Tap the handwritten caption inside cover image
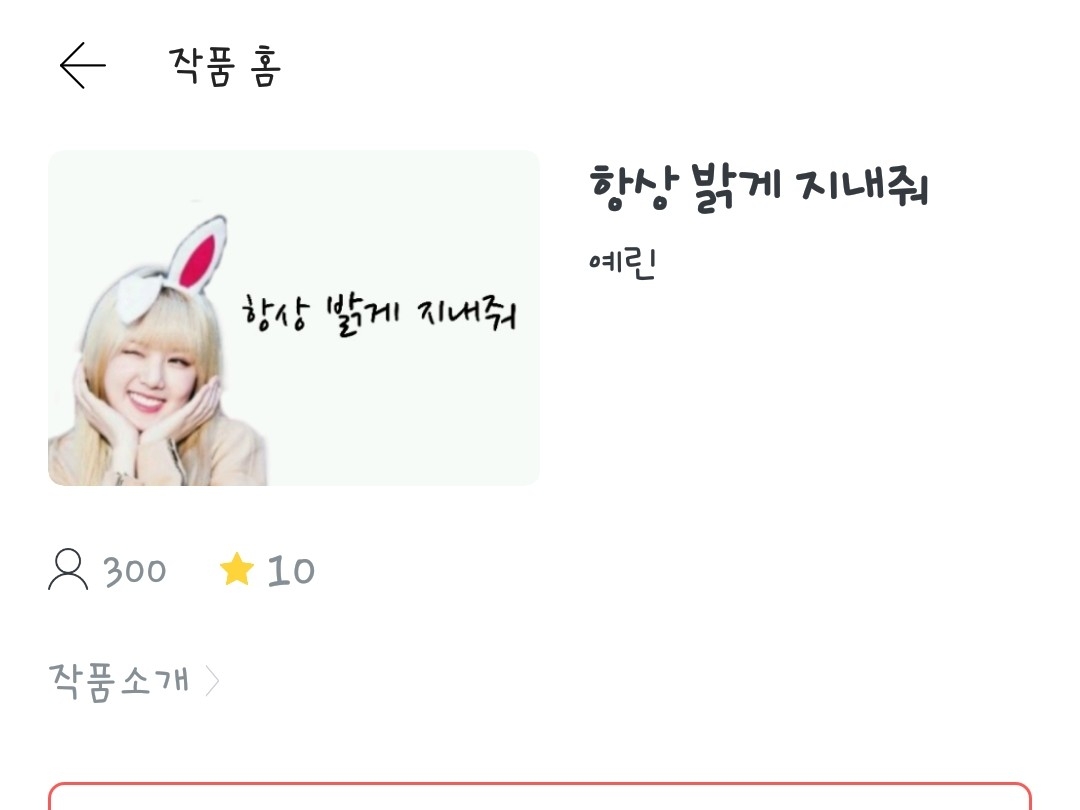 (x=379, y=315)
